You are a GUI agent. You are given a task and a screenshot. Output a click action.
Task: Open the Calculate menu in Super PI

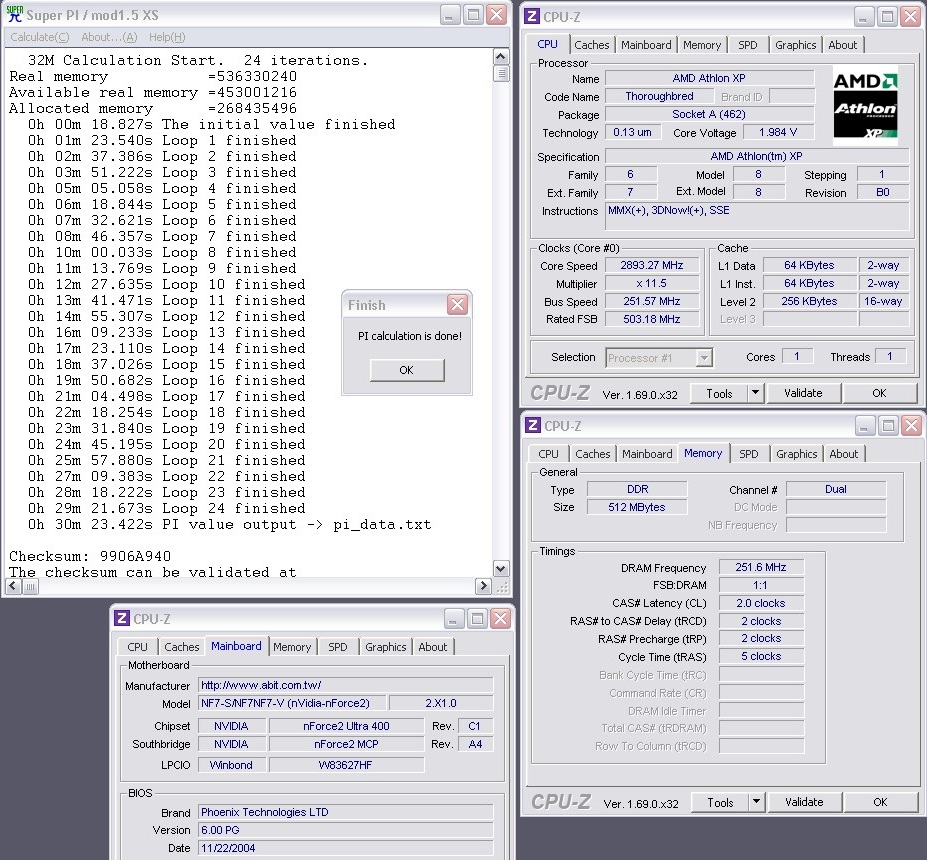[x=40, y=37]
